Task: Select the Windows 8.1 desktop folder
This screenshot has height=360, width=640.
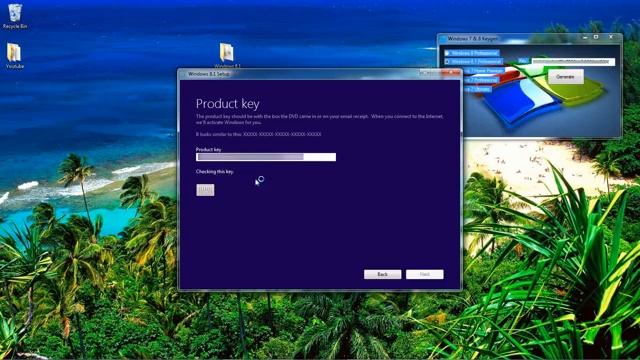Action: (x=227, y=56)
